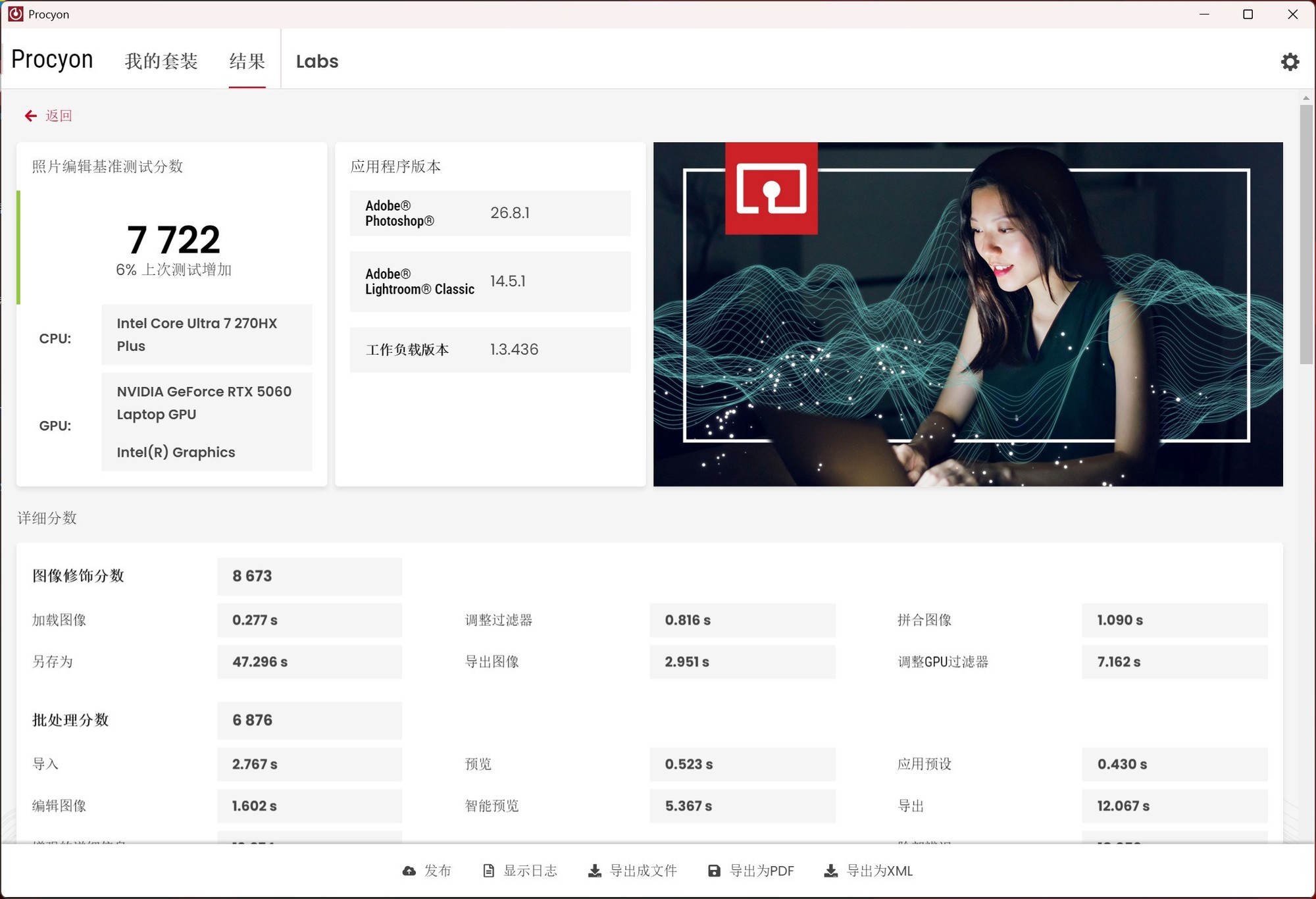Click the Procyon app icon in title bar
This screenshot has height=899, width=1316.
15,14
